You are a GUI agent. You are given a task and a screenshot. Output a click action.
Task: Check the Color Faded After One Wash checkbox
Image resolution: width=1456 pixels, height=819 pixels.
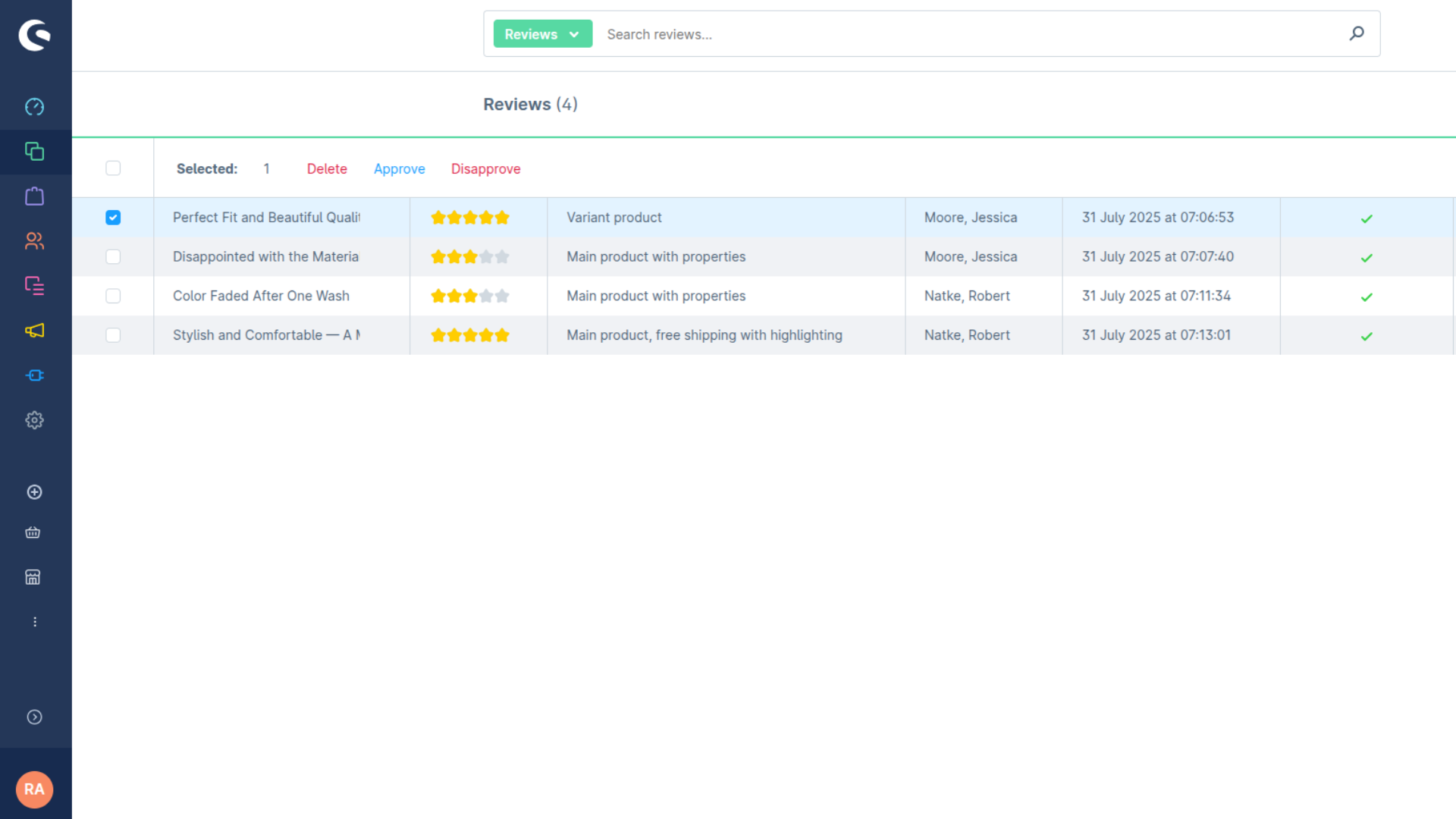(113, 296)
